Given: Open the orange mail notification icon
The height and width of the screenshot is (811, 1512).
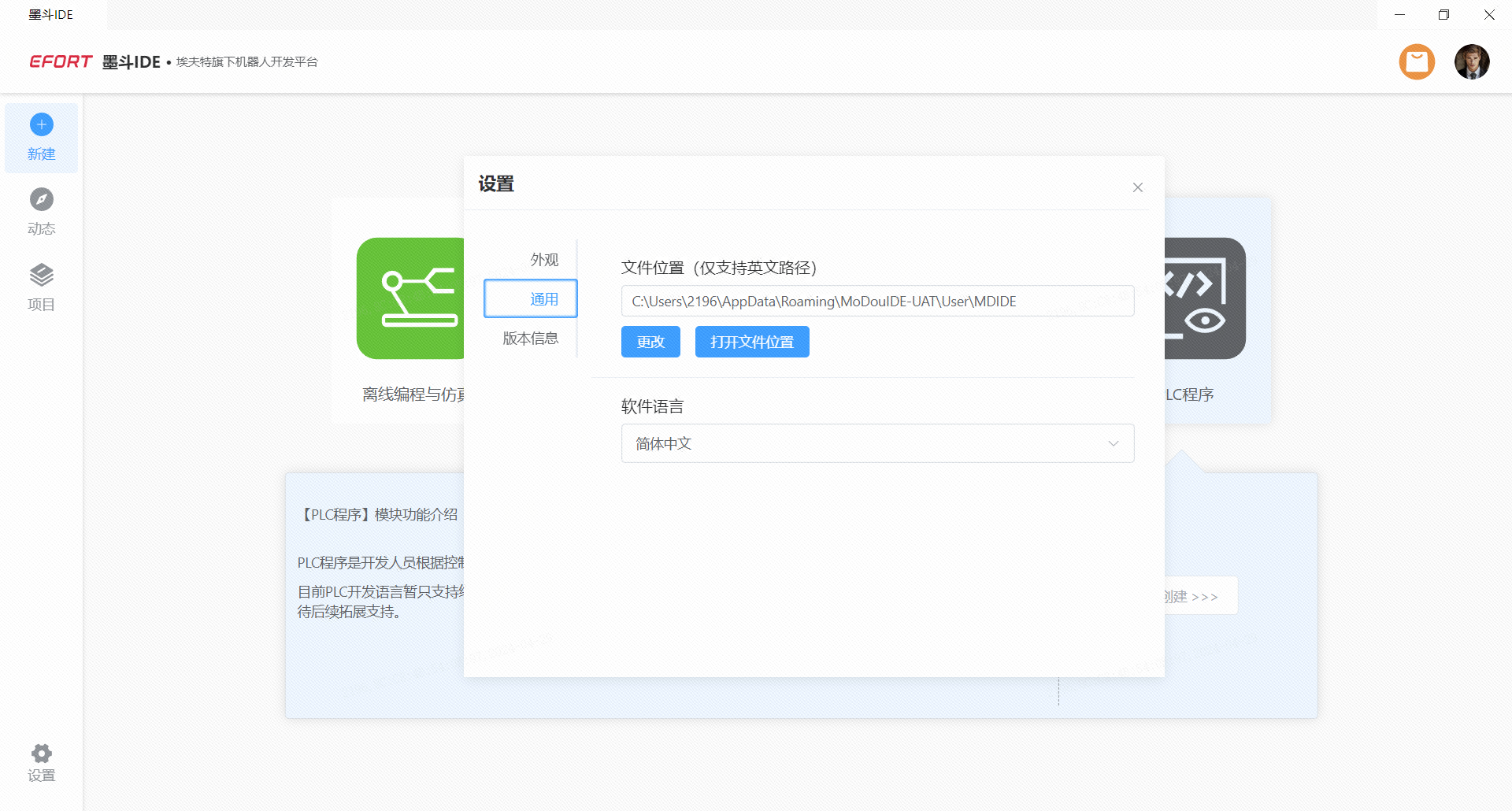Looking at the screenshot, I should click(1417, 61).
